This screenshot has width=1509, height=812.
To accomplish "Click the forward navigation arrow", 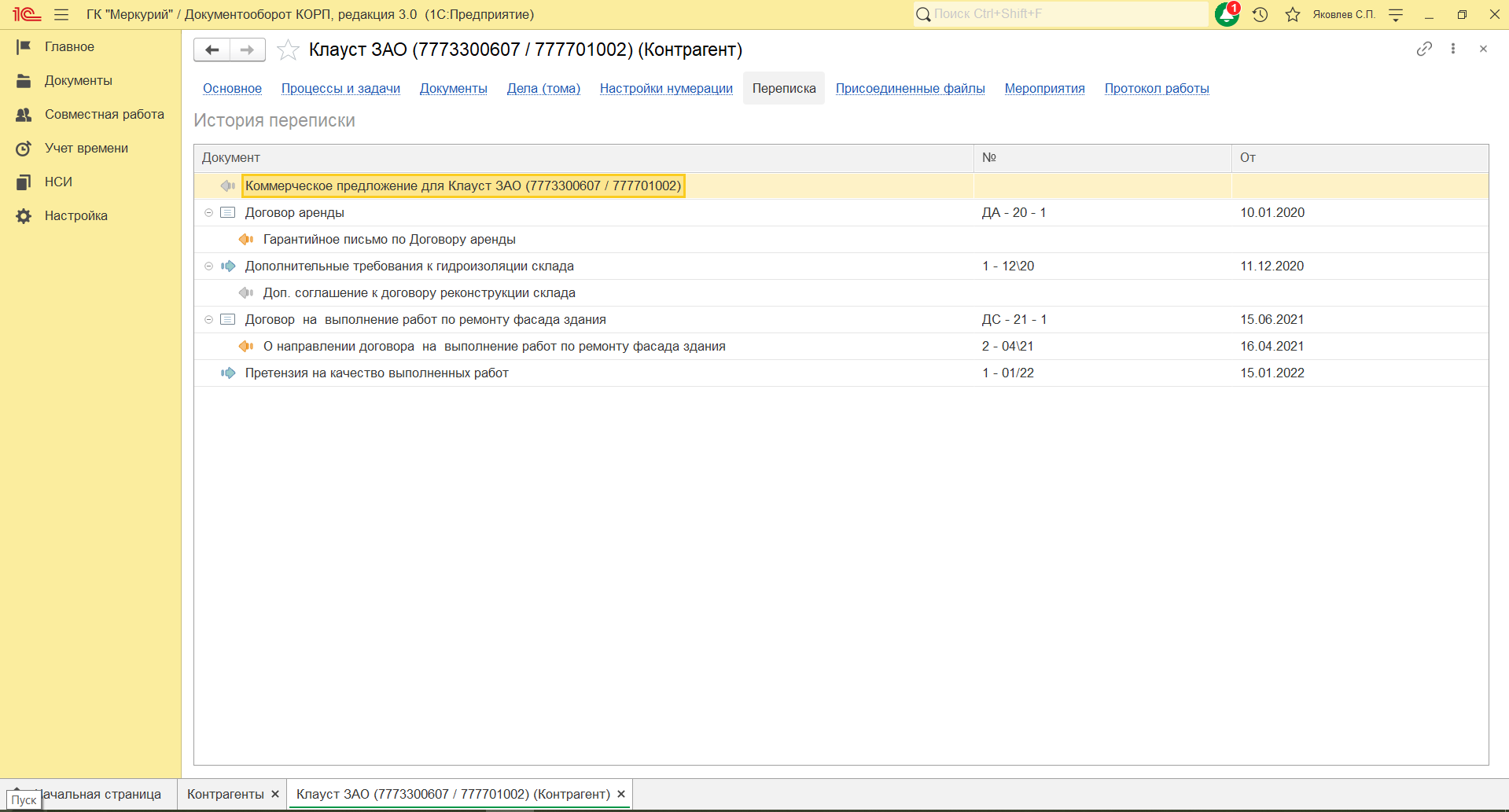I will (x=248, y=50).
